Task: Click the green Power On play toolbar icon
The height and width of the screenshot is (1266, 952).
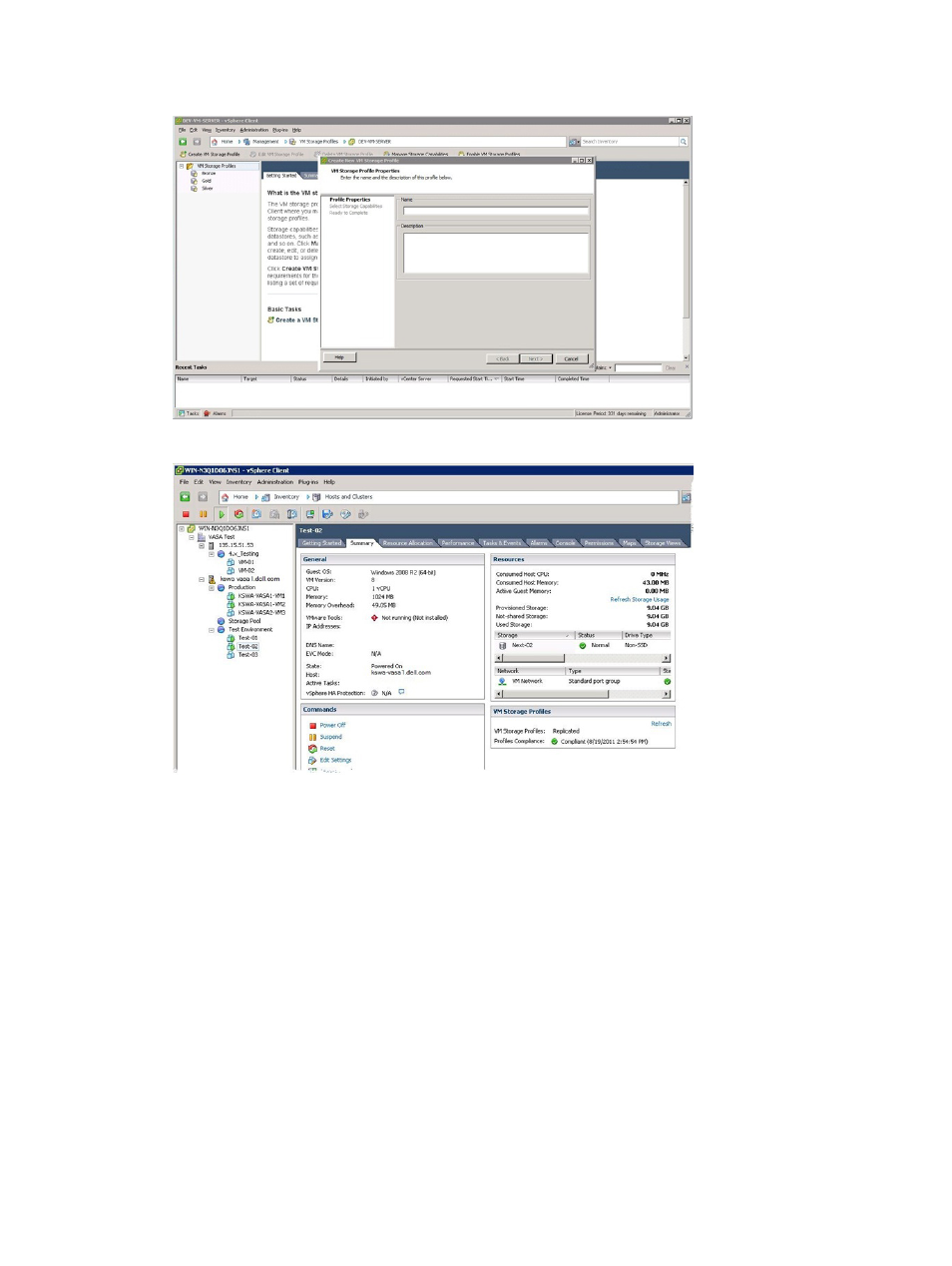Action: click(x=222, y=514)
